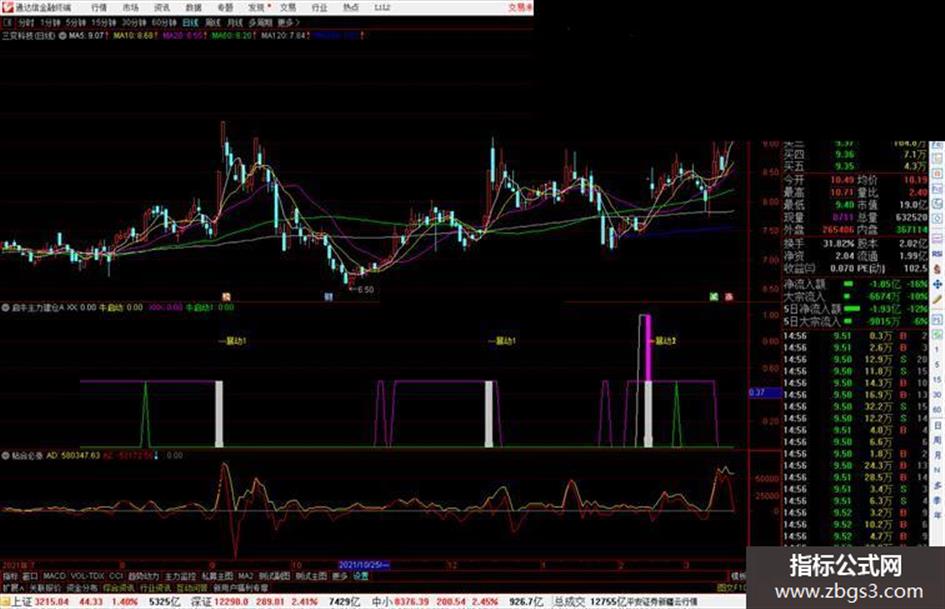Apply the MA2 indicator
The image size is (945, 609).
pos(245,576)
